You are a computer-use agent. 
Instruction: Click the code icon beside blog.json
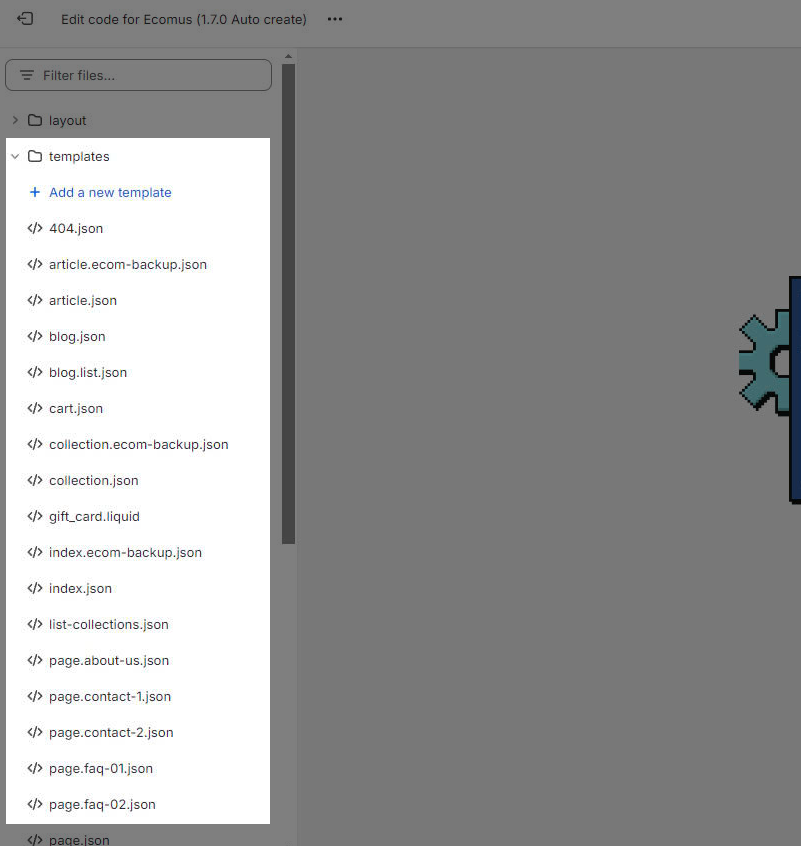coord(35,336)
